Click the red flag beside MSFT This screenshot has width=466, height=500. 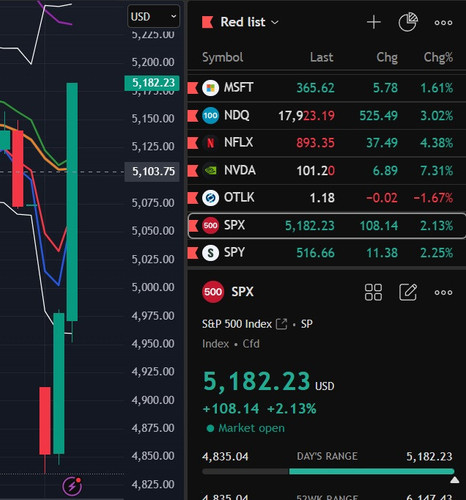pos(193,88)
